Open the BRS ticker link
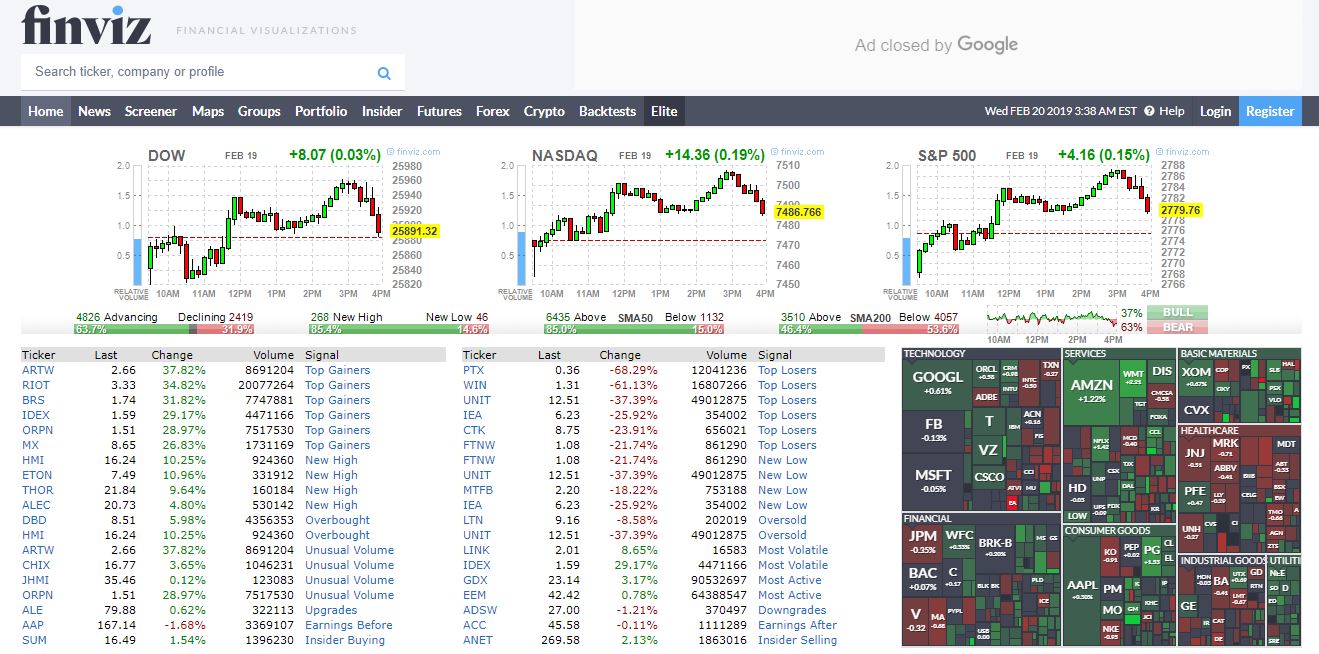The width and height of the screenshot is (1319, 654). coord(34,400)
